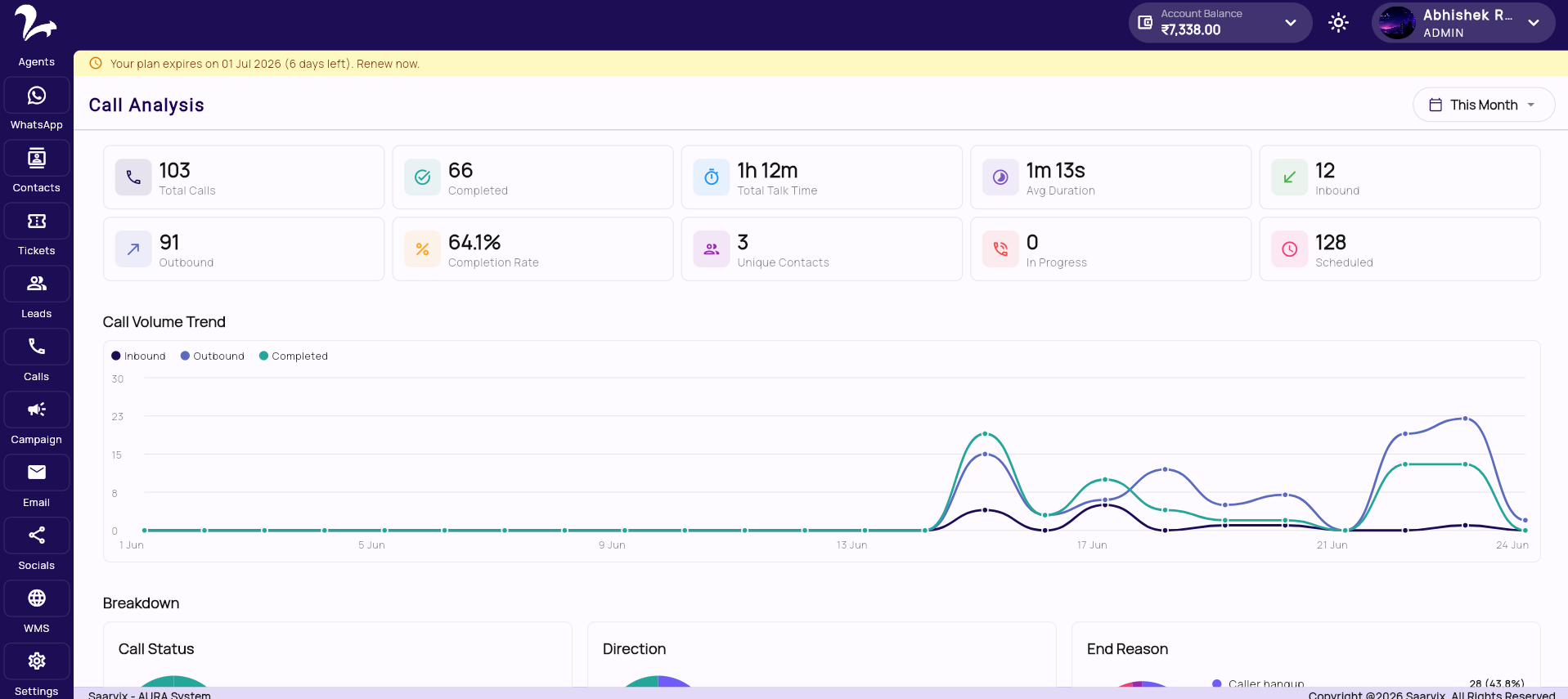Open the Campaign megaphone icon
The width and height of the screenshot is (1568, 699).
37,410
